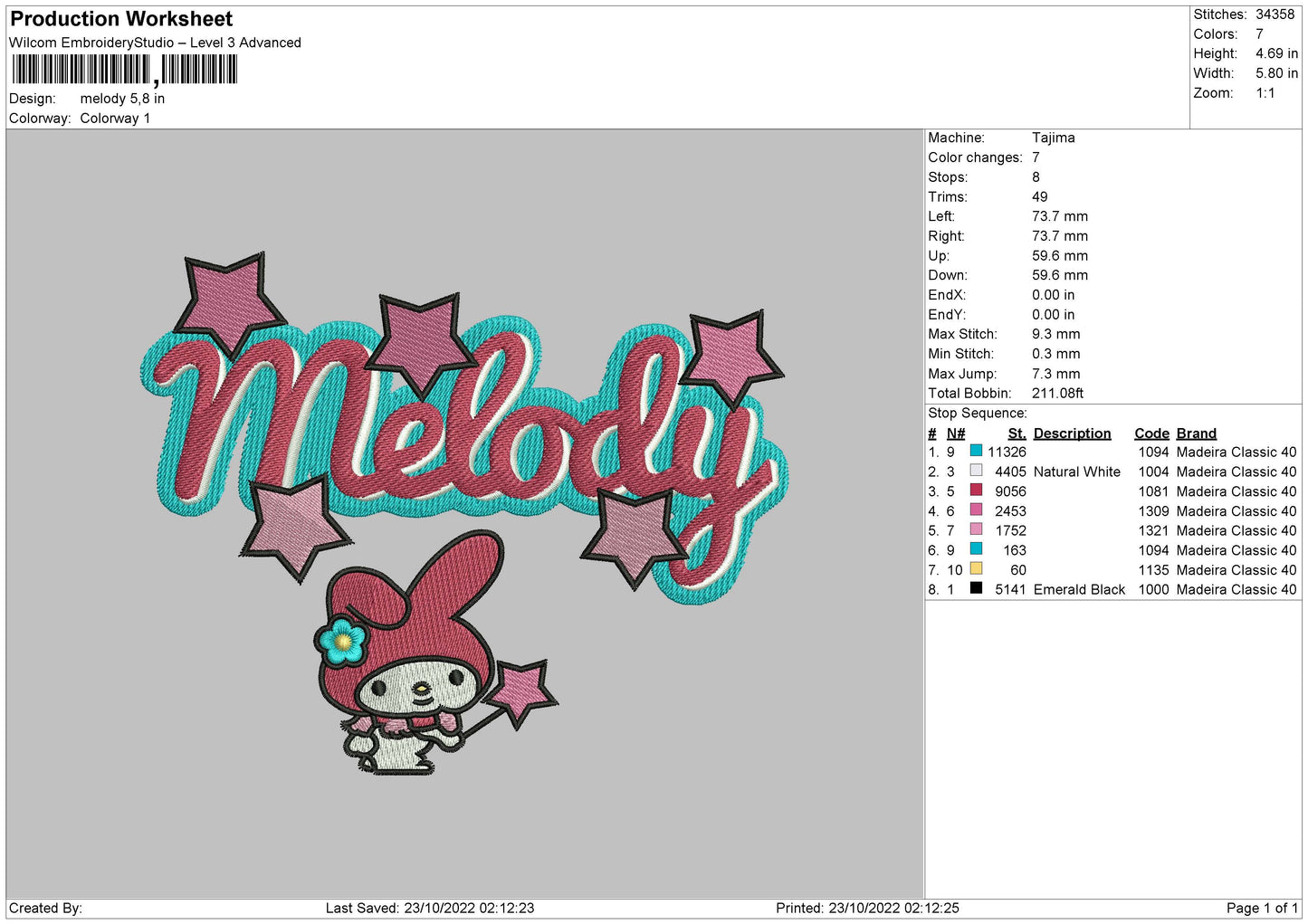Click the Wilcom EmbroideryStudio – Level 3 Advanced text
Screen dimensions: 1308x924
pyautogui.click(x=155, y=43)
